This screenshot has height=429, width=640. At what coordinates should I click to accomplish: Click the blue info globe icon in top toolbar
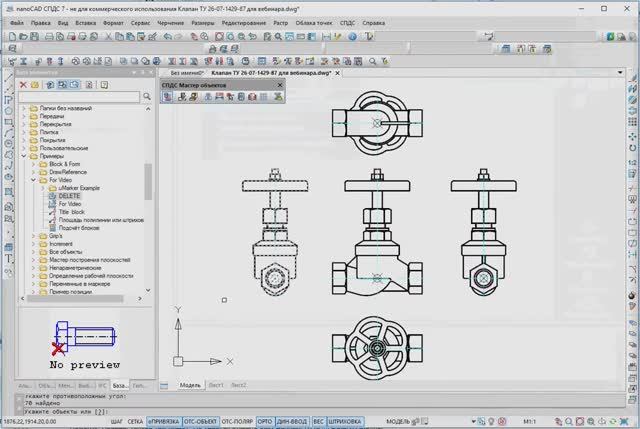[x=353, y=37]
